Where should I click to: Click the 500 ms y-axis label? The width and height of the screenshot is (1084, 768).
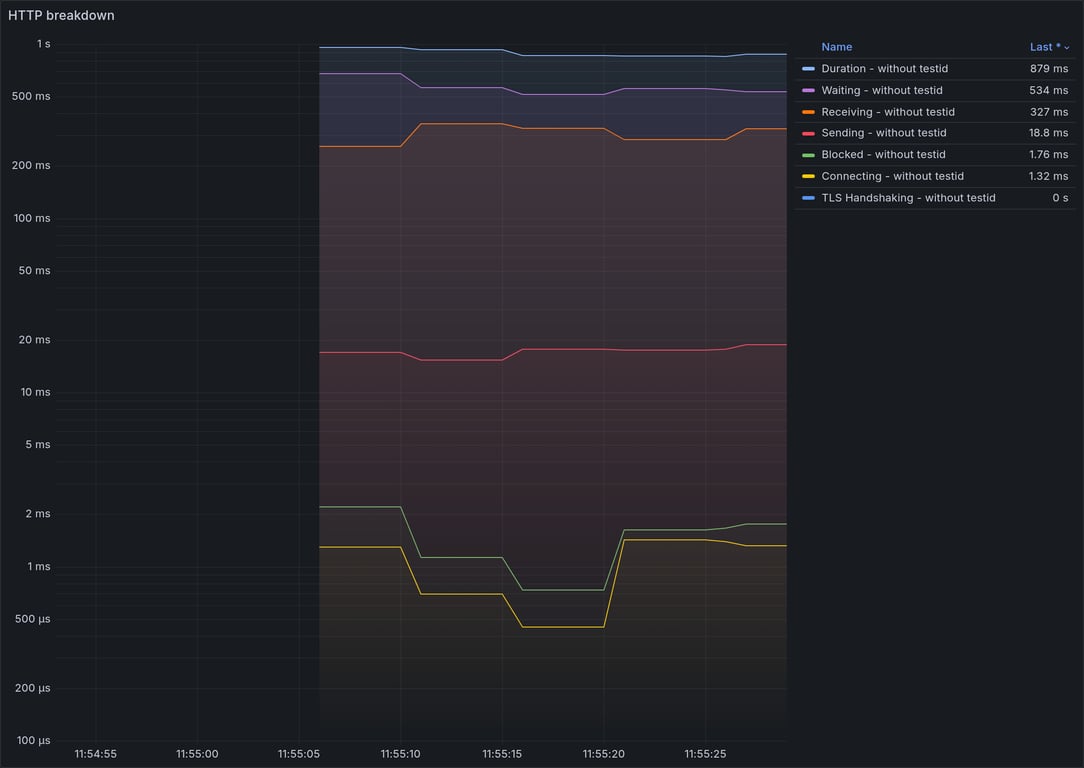pos(31,96)
